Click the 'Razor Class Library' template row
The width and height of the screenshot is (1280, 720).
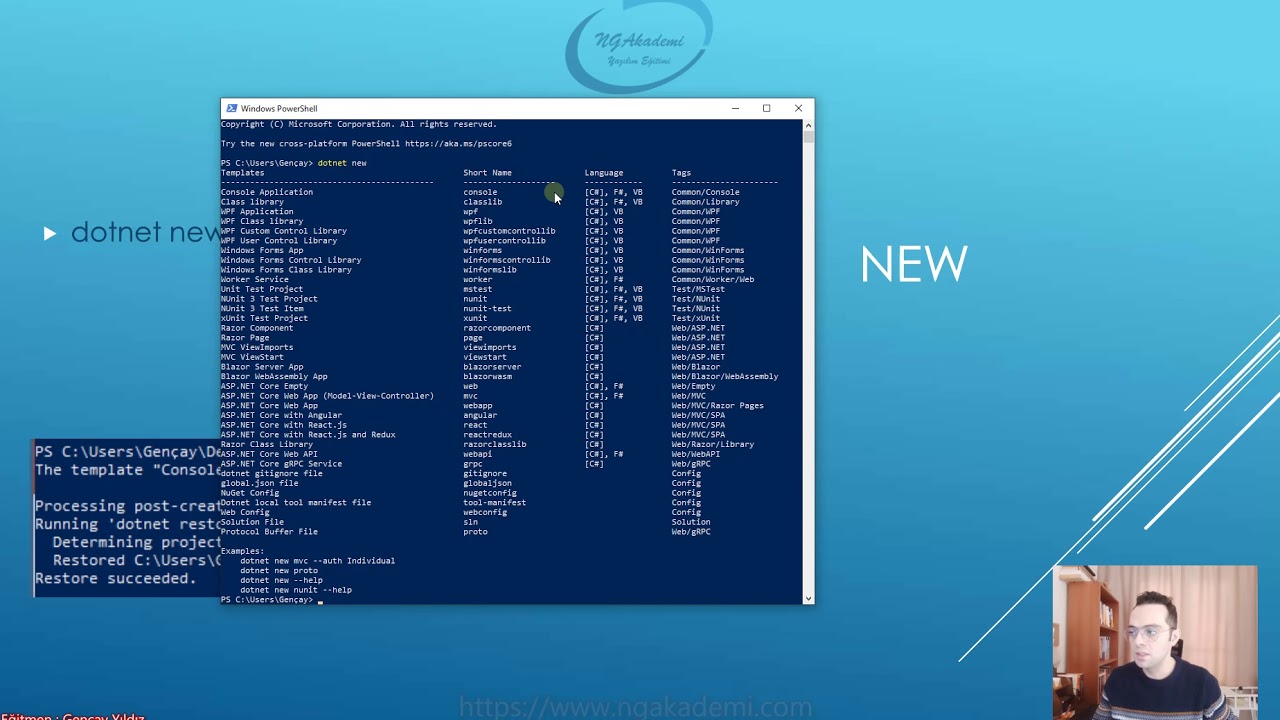[499, 444]
